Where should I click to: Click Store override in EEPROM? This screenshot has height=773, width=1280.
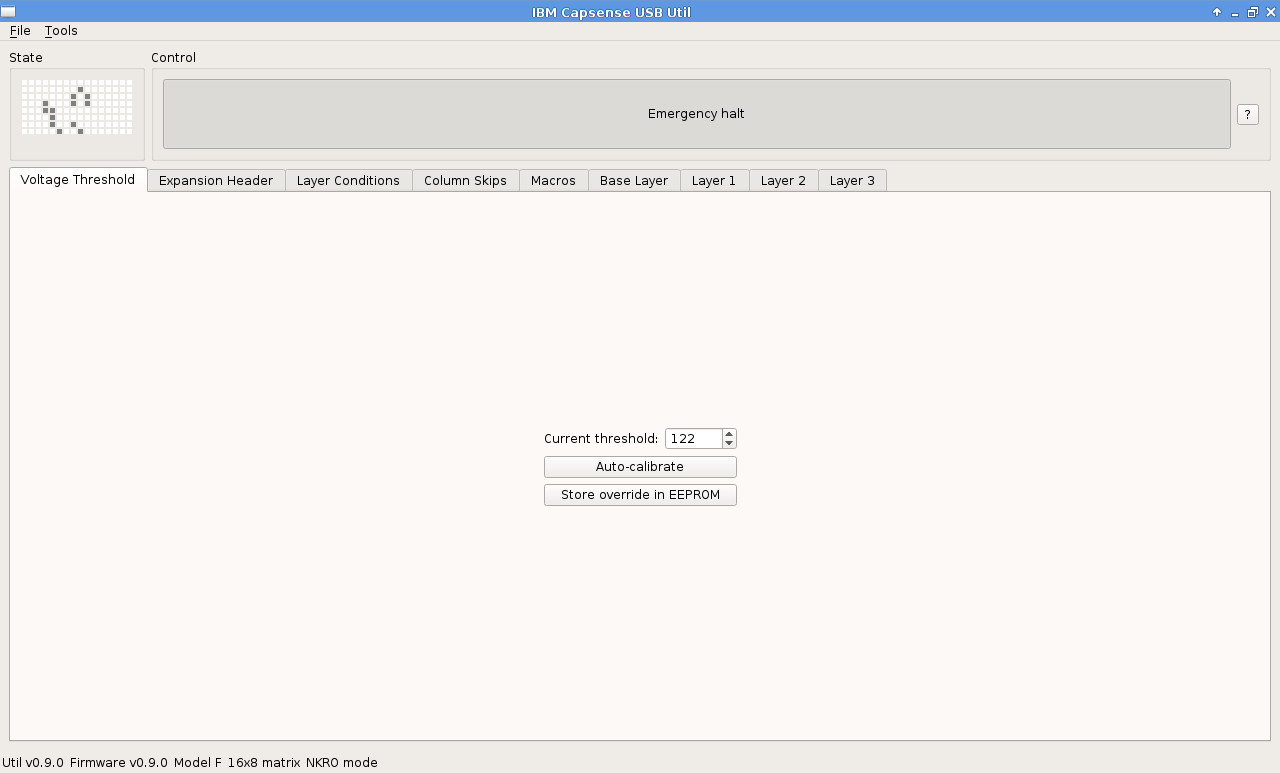(640, 495)
